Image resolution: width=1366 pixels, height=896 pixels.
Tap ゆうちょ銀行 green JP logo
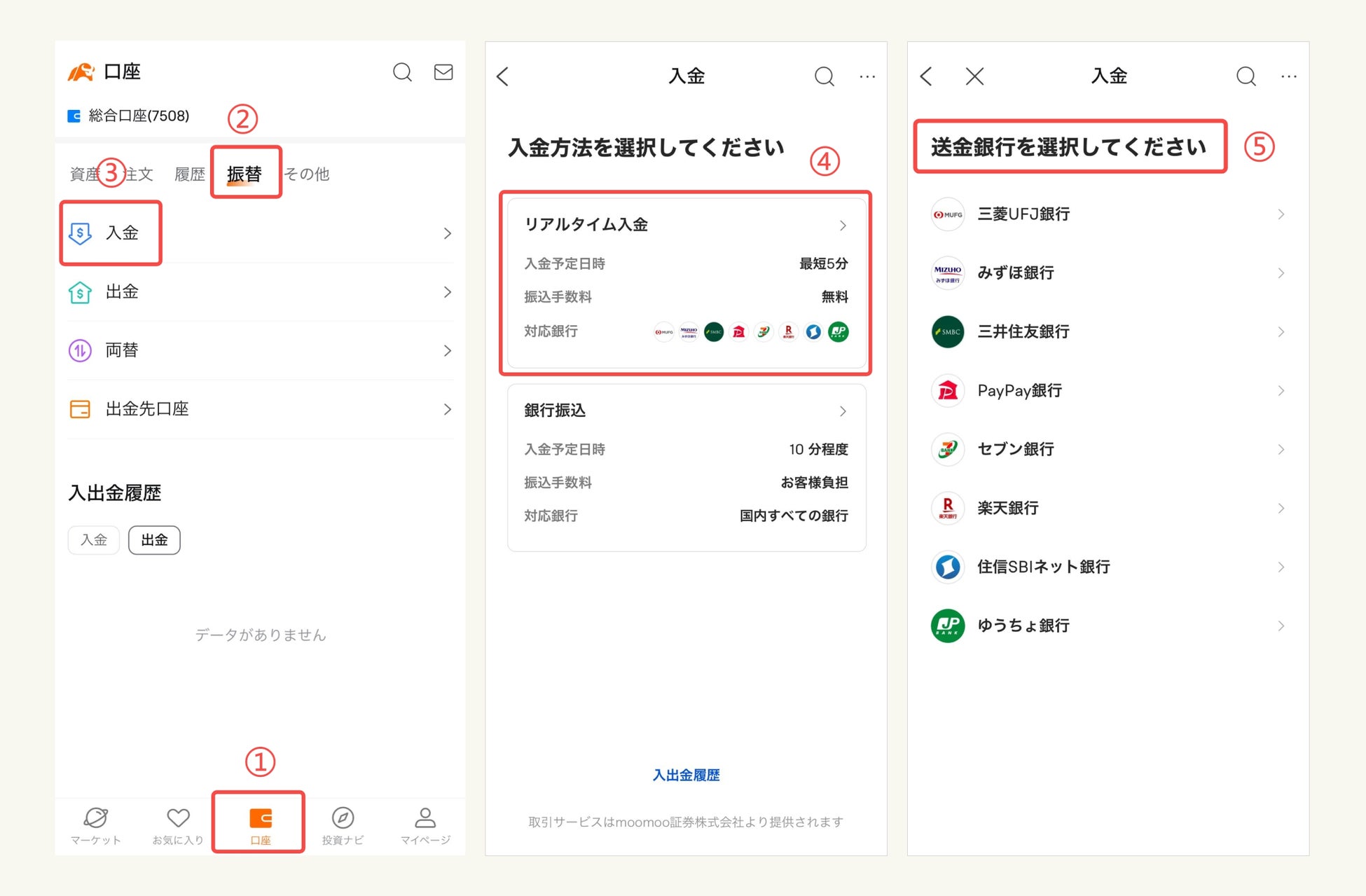tap(947, 626)
